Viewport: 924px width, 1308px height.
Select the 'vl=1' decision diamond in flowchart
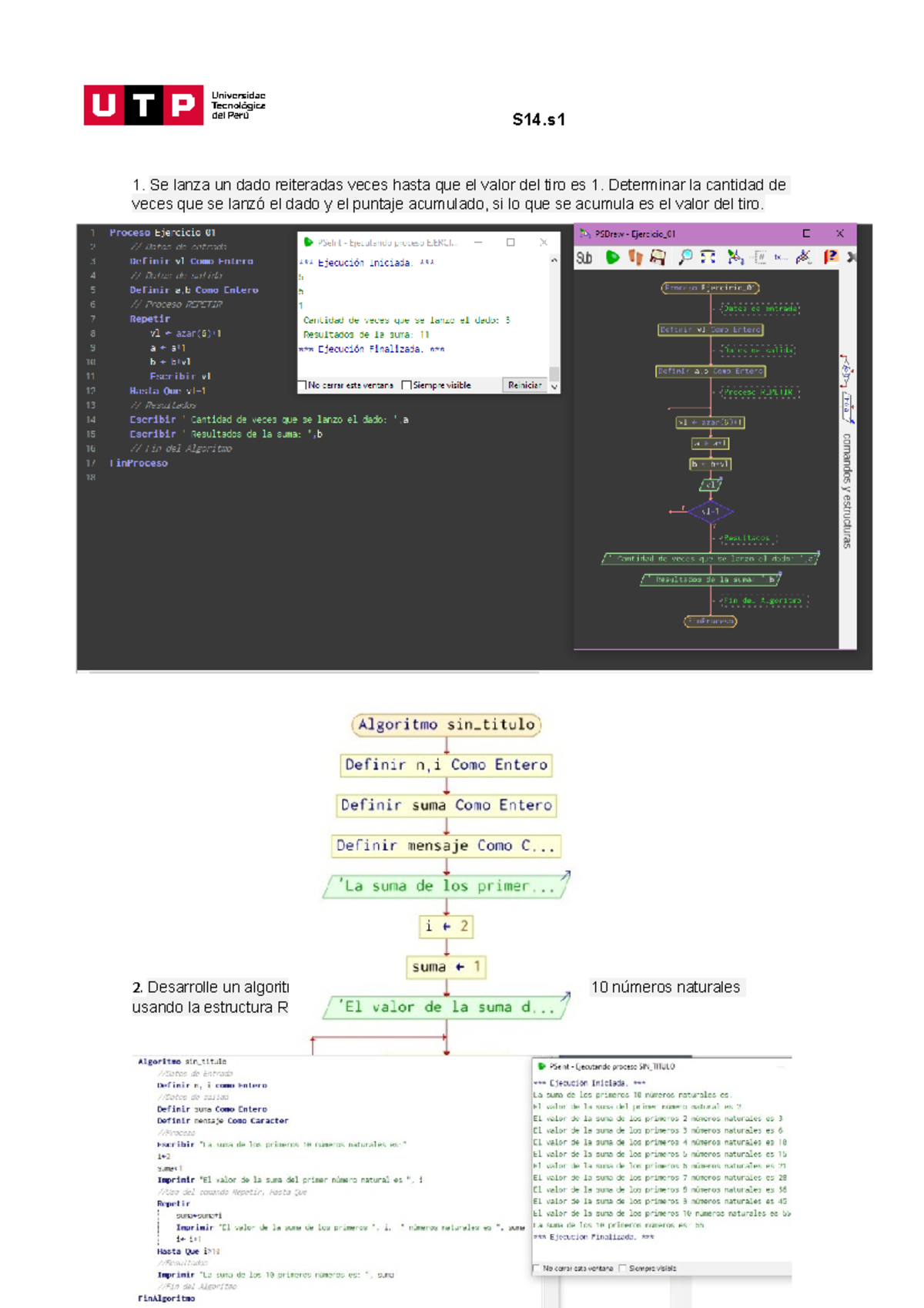710,511
